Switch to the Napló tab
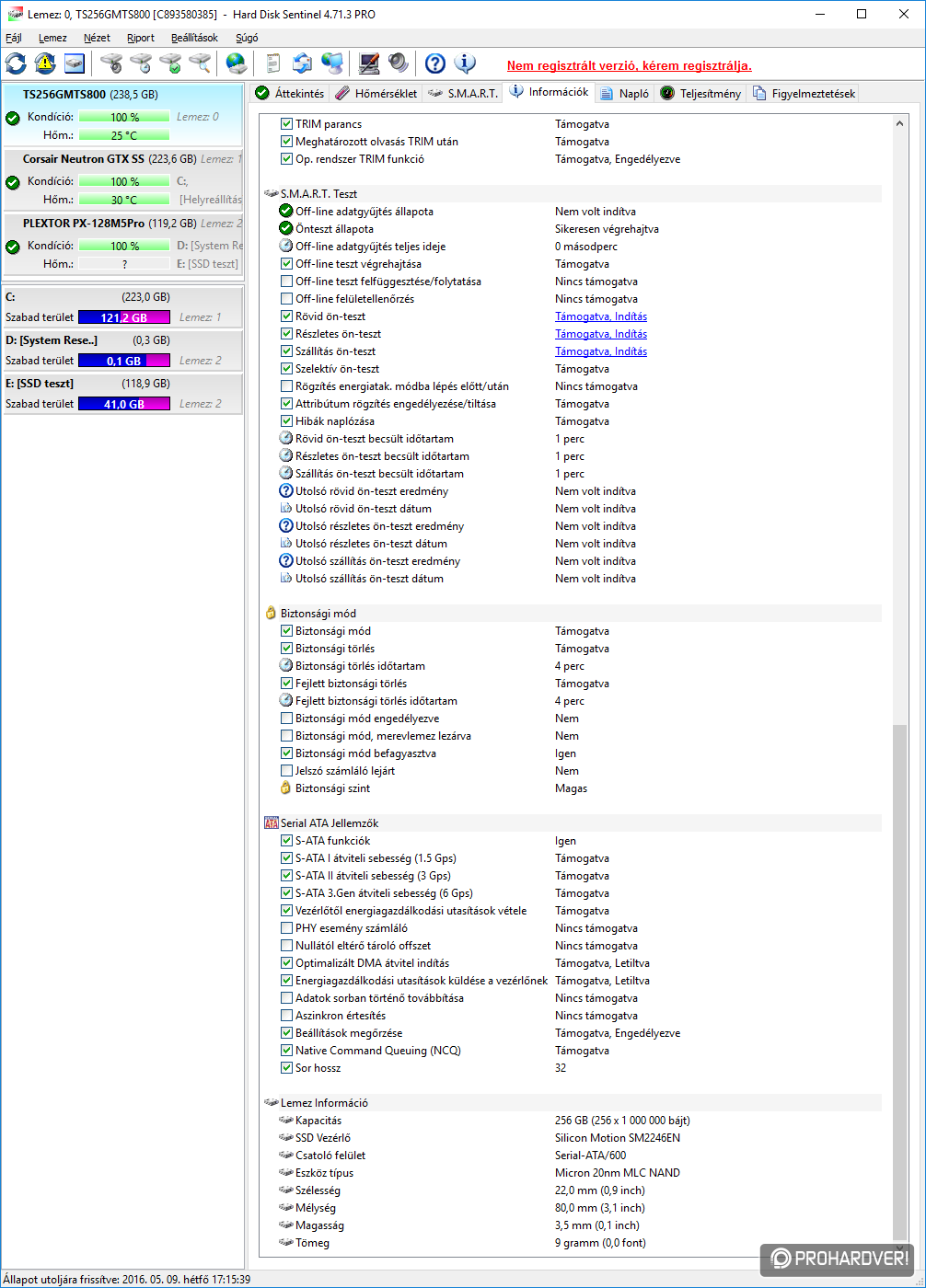926x1288 pixels. (624, 93)
